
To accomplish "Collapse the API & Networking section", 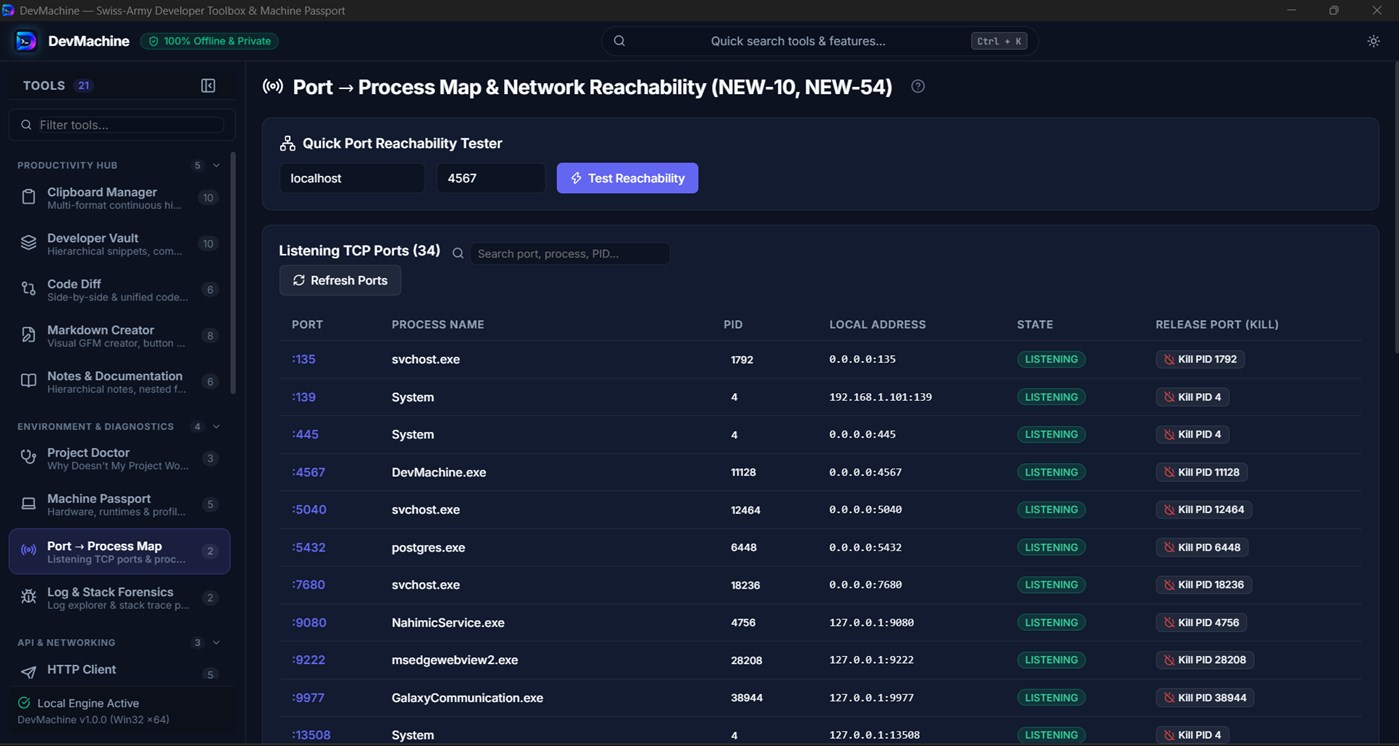I will pyautogui.click(x=216, y=643).
